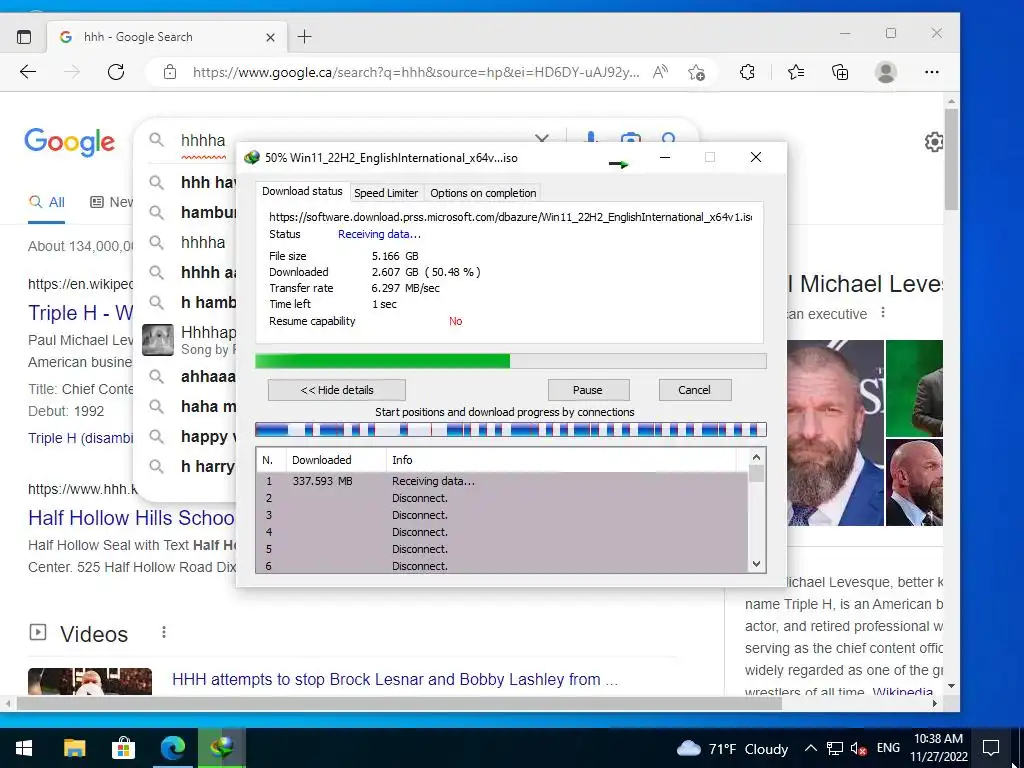Image resolution: width=1024 pixels, height=768 pixels.
Task: Click the green download progress bar
Action: click(511, 361)
